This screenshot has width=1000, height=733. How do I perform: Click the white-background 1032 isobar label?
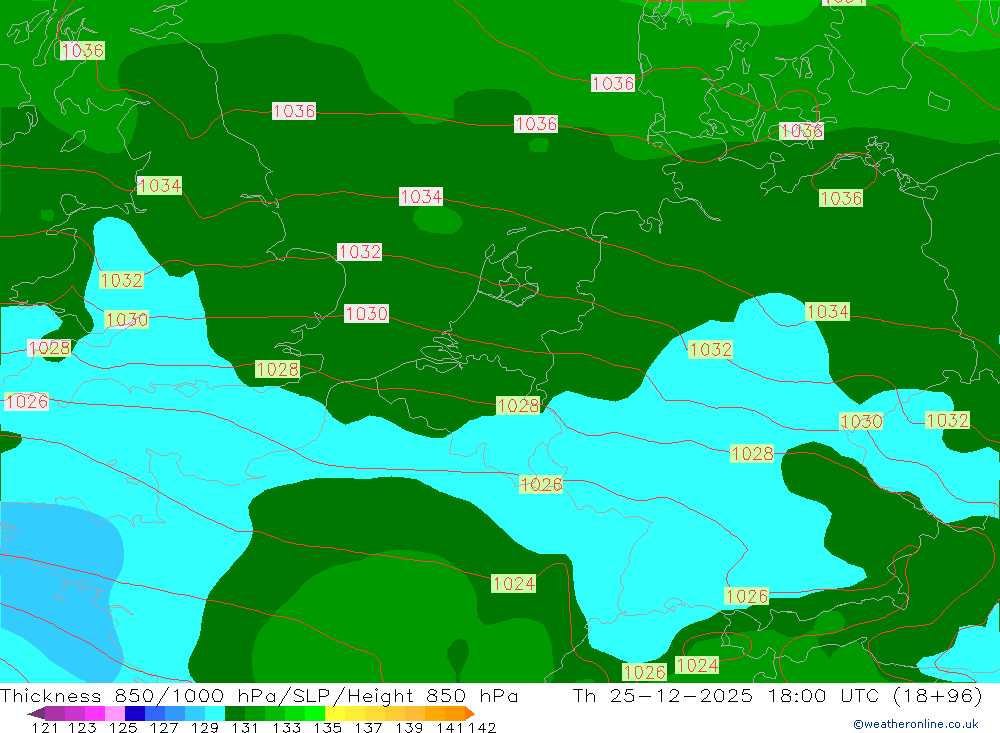click(x=360, y=251)
